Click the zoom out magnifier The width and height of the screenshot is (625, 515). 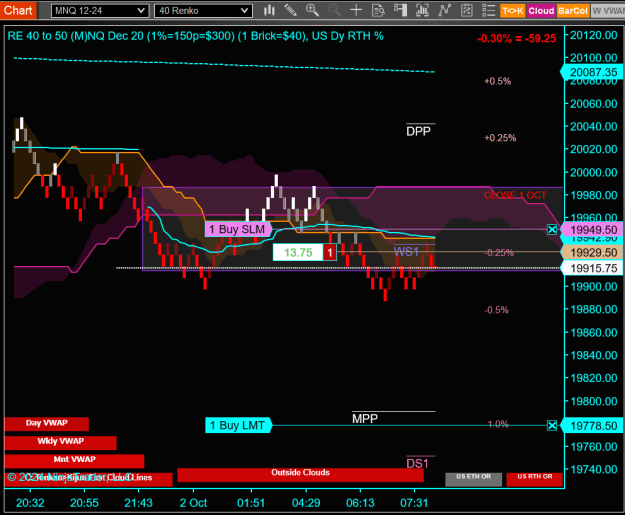[x=334, y=10]
